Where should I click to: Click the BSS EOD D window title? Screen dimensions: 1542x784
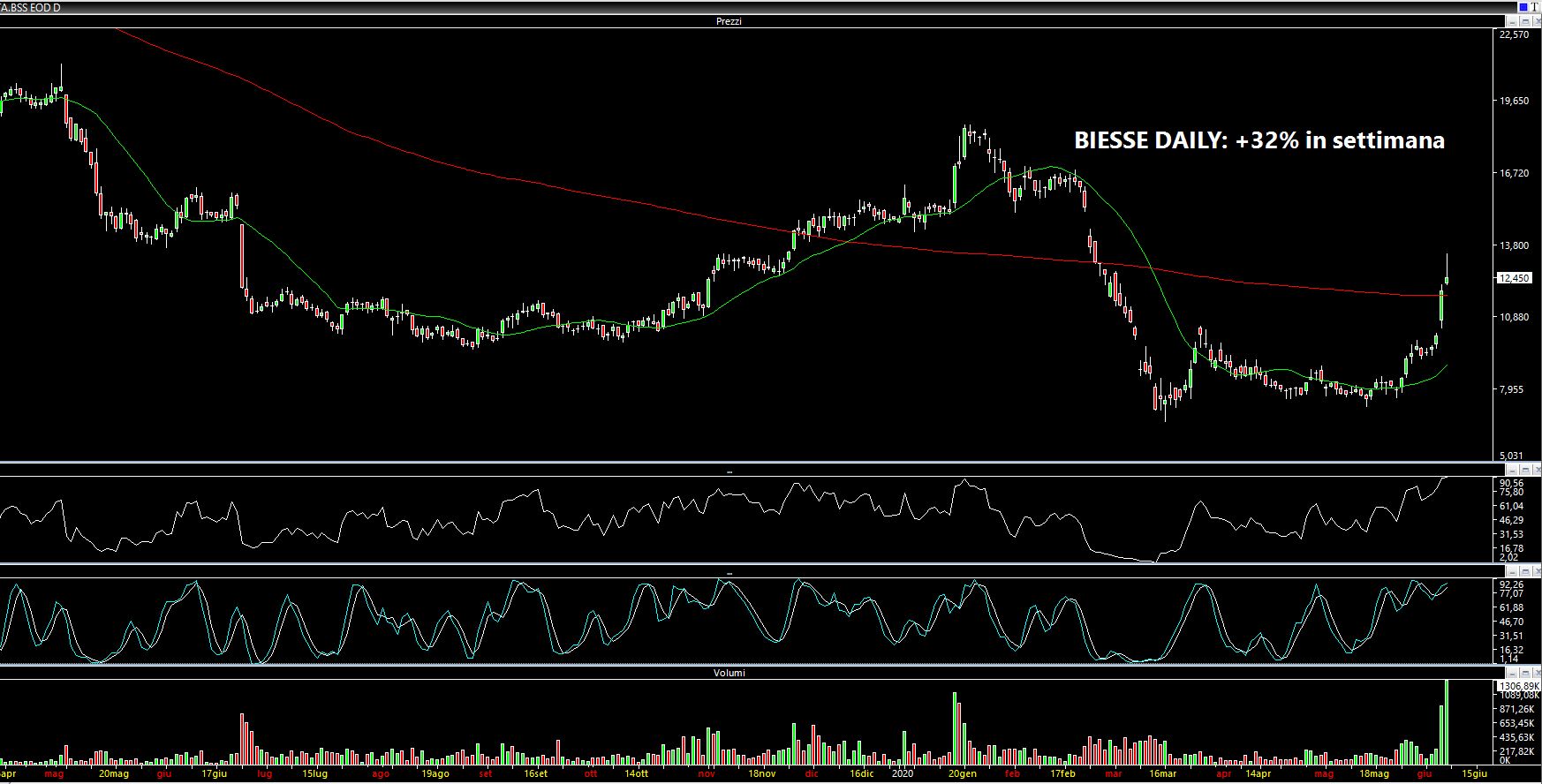pyautogui.click(x=31, y=7)
